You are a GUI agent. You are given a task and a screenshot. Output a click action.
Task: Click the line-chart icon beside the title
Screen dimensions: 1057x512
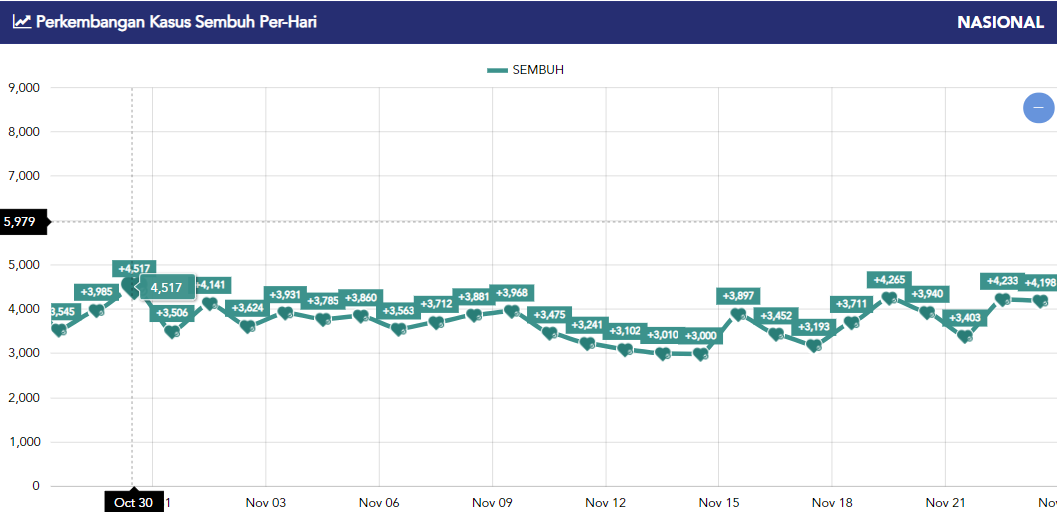coord(22,22)
